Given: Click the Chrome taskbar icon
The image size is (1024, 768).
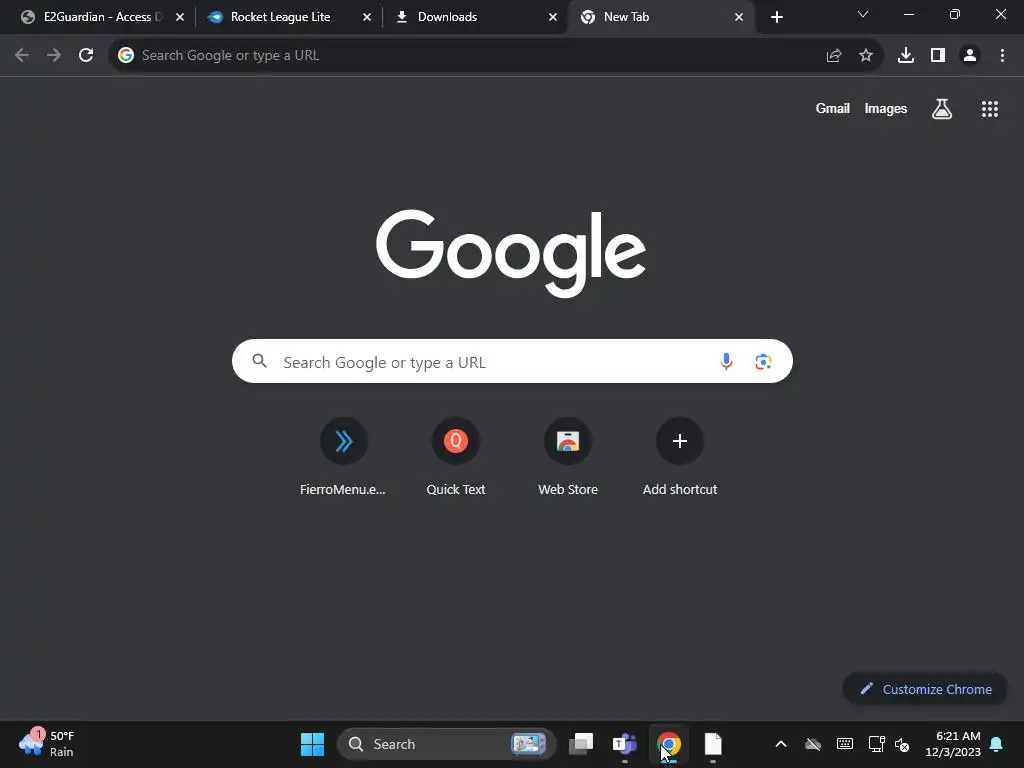Looking at the screenshot, I should pyautogui.click(x=669, y=744).
